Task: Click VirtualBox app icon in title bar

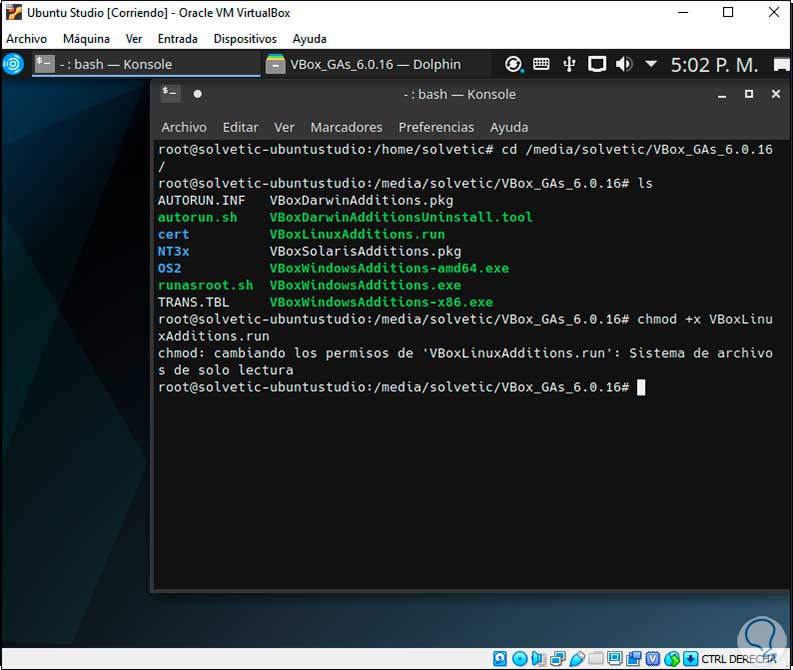Action: 14,13
